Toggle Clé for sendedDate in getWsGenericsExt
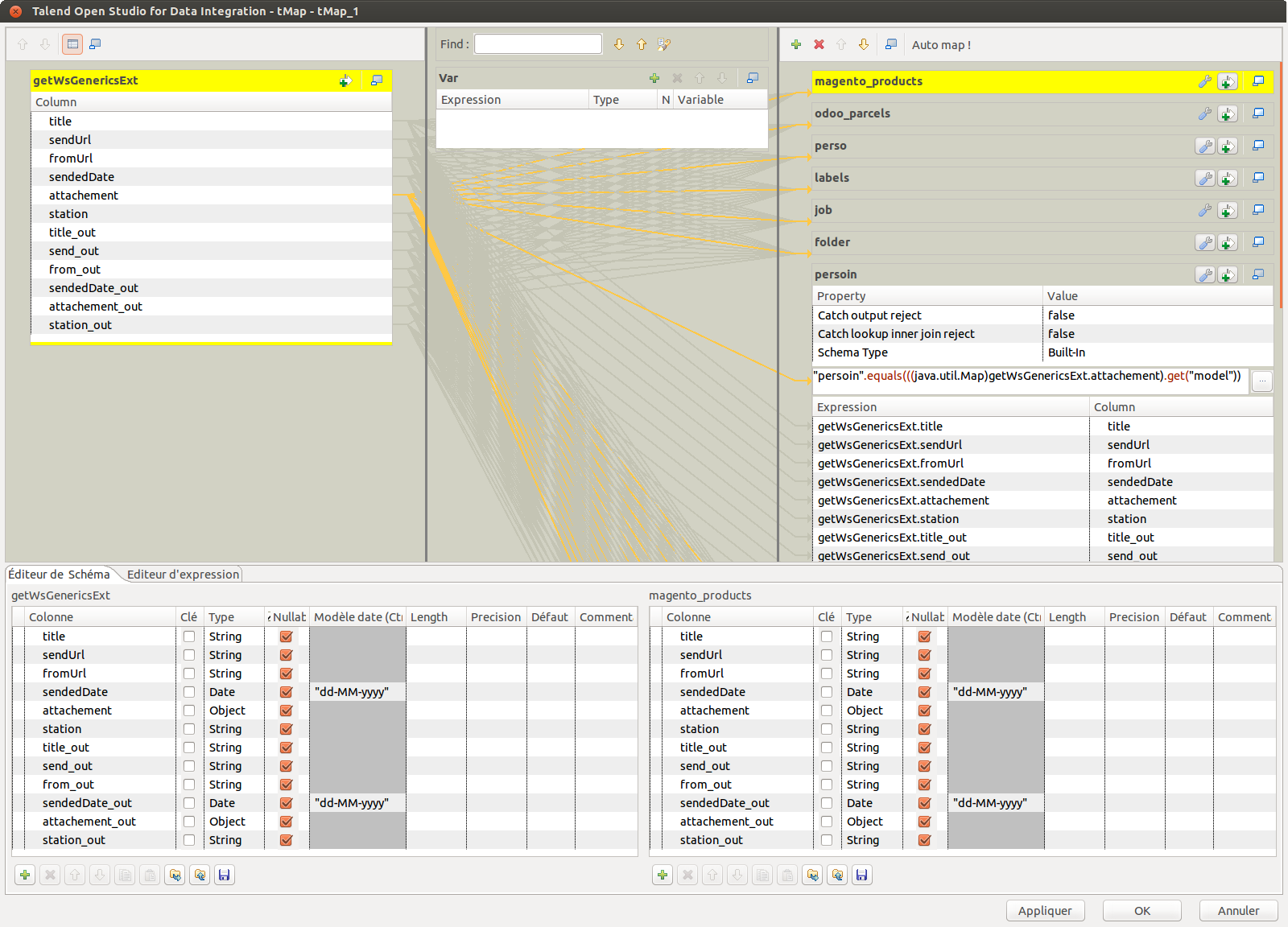 pyautogui.click(x=189, y=692)
